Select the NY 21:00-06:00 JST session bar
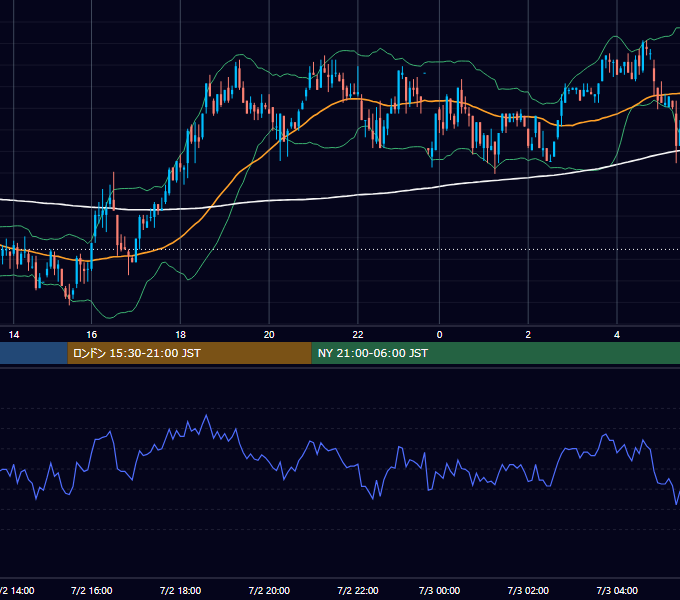 point(496,353)
